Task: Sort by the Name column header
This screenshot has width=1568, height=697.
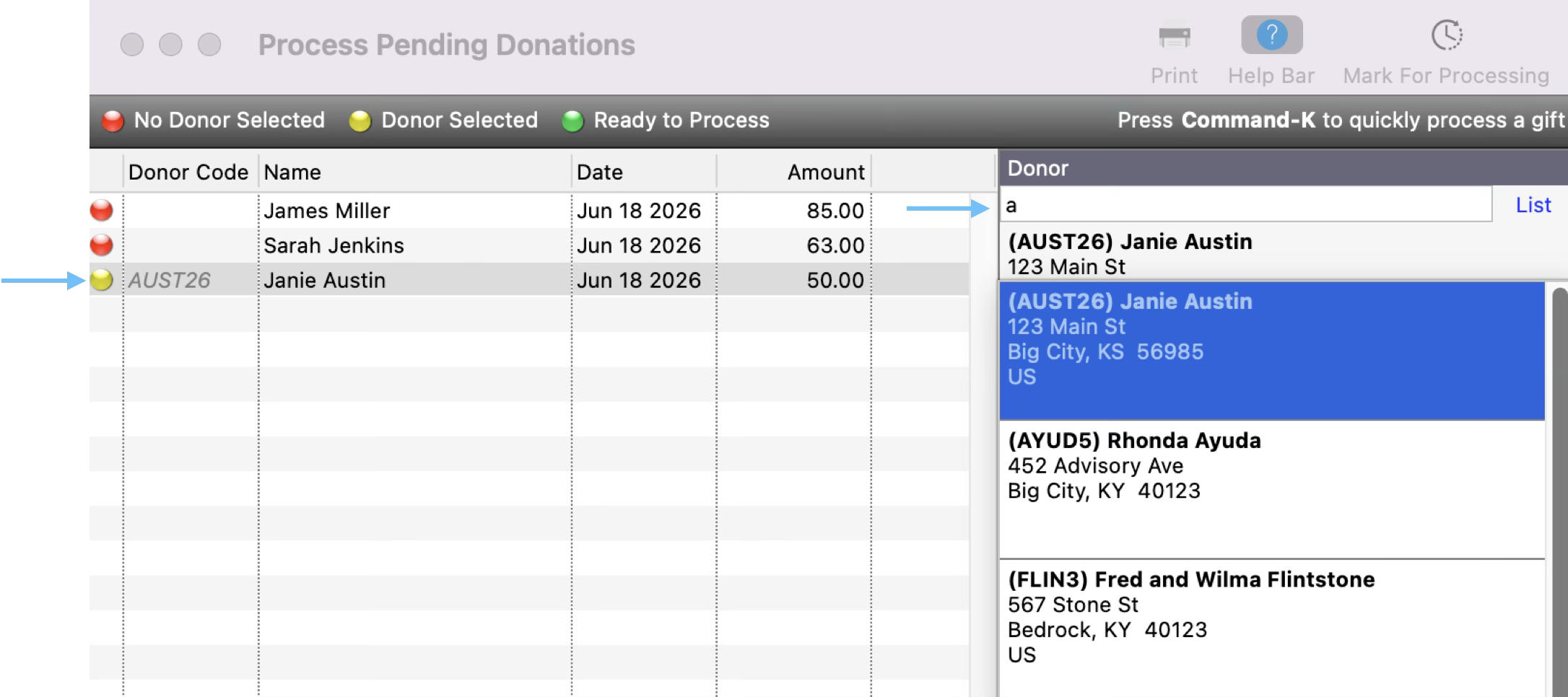Action: [x=414, y=172]
